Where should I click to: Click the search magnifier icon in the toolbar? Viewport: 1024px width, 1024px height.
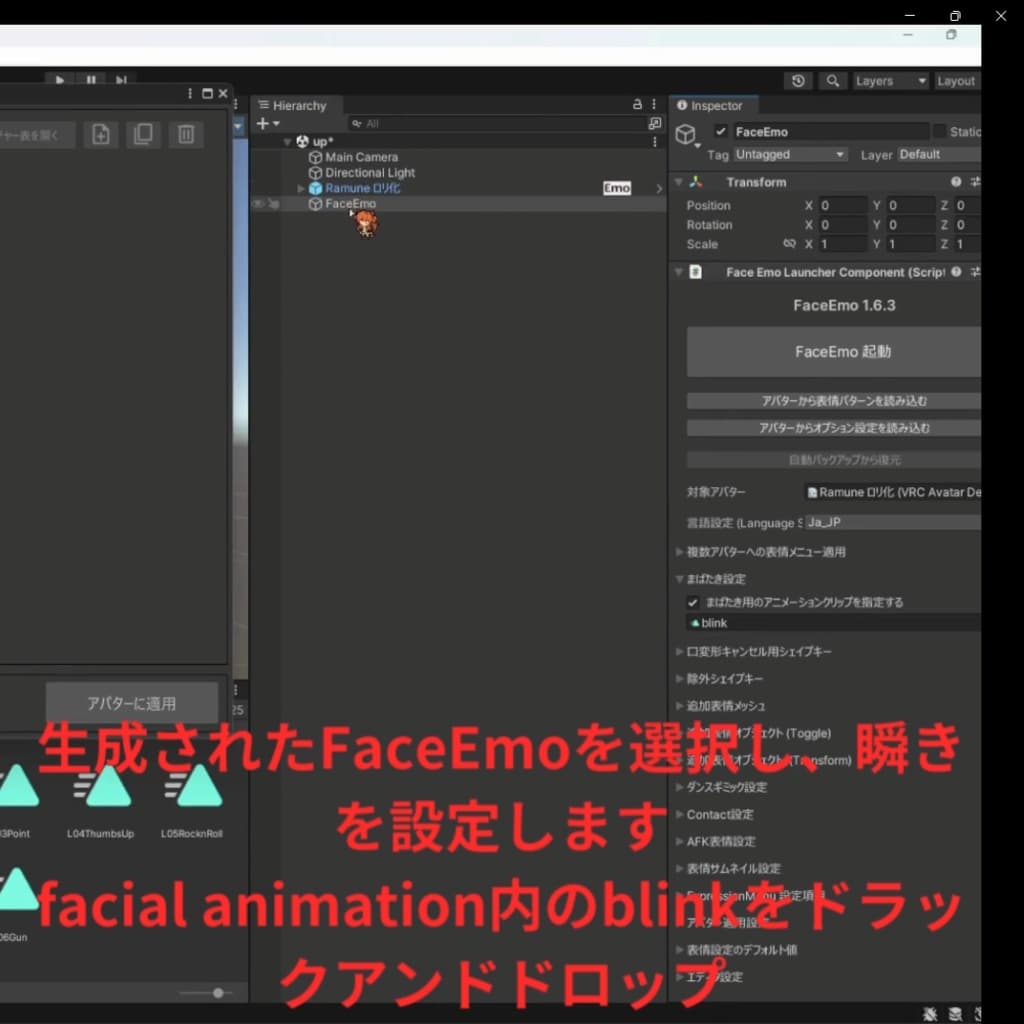832,81
